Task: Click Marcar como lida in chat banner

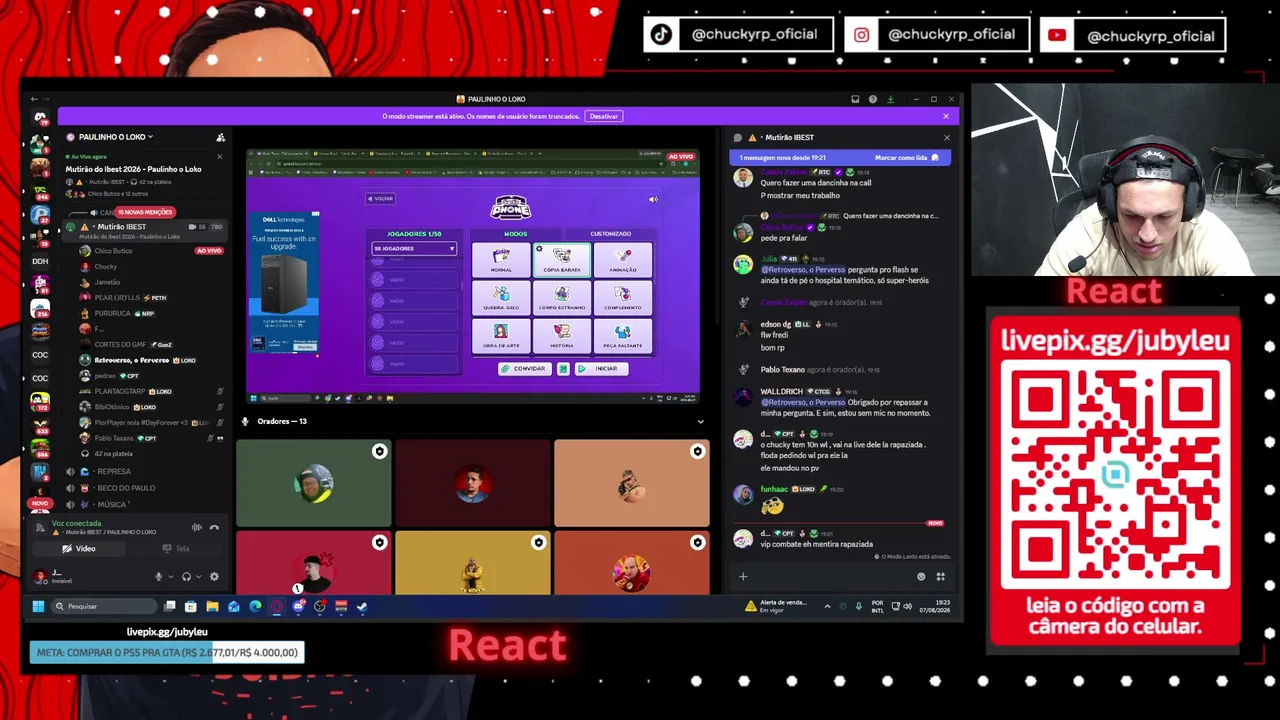Action: click(x=907, y=158)
